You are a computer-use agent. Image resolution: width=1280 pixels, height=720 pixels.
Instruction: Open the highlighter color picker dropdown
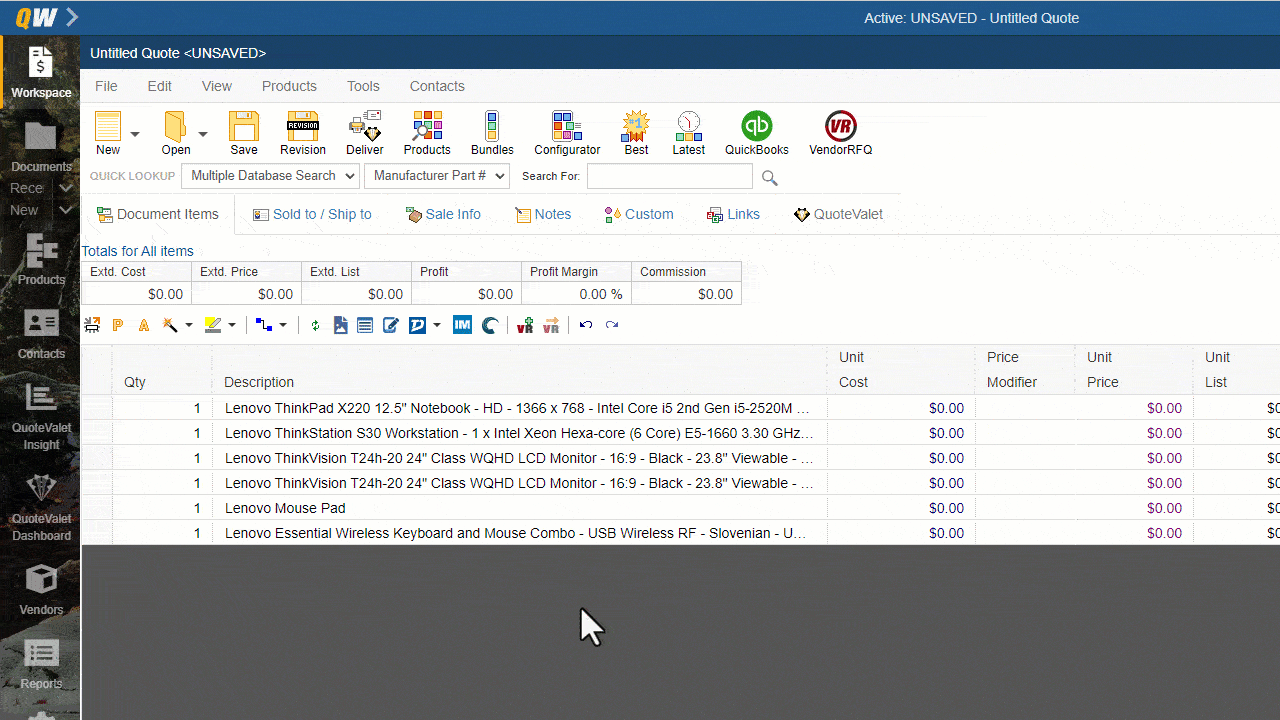(232, 325)
